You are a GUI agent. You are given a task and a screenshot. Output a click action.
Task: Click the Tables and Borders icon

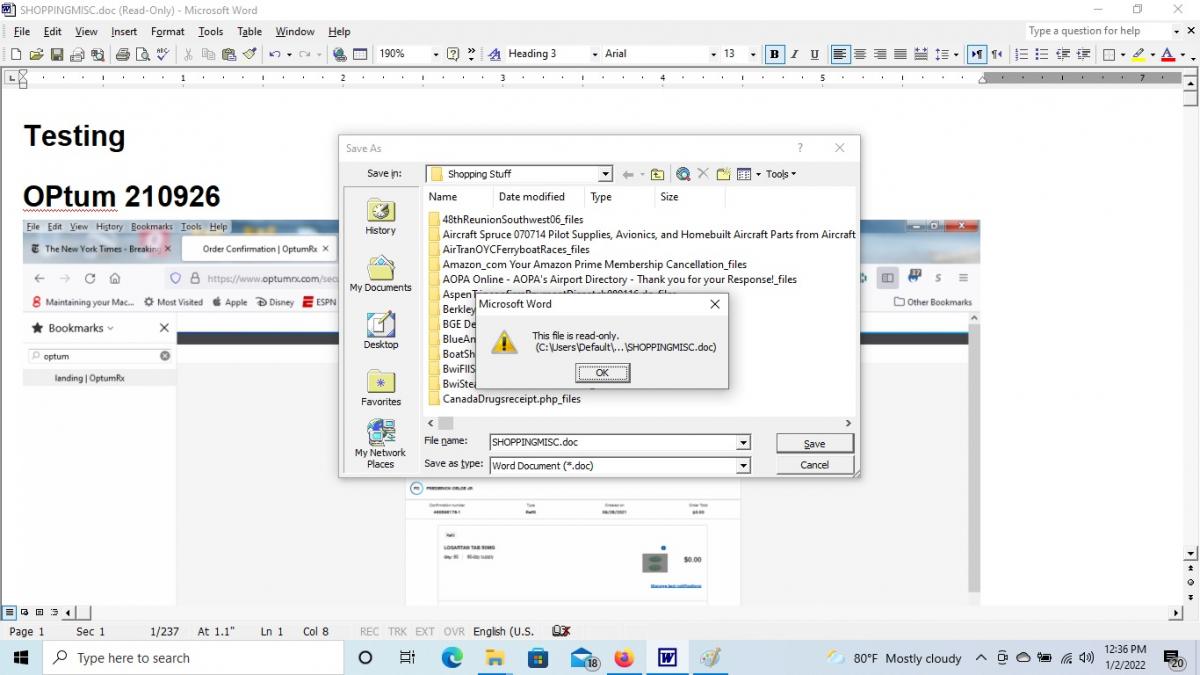click(x=360, y=54)
